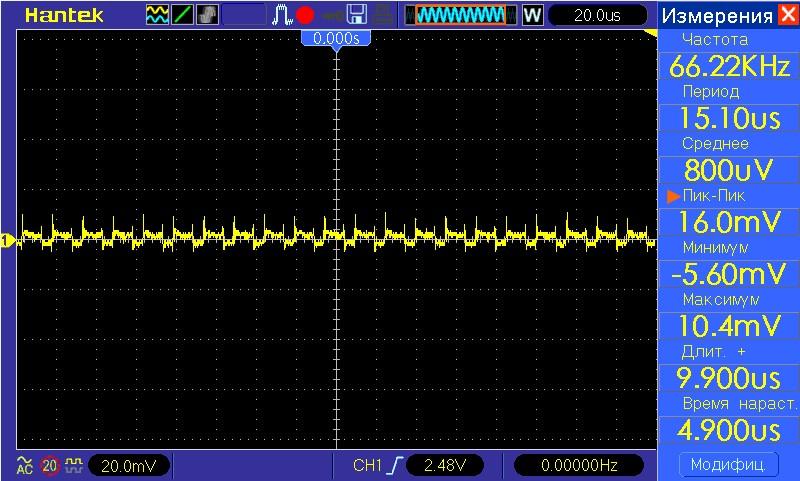Screen dimensions: 800x481
Task: Select the Частота measurement label
Action: tap(715, 39)
